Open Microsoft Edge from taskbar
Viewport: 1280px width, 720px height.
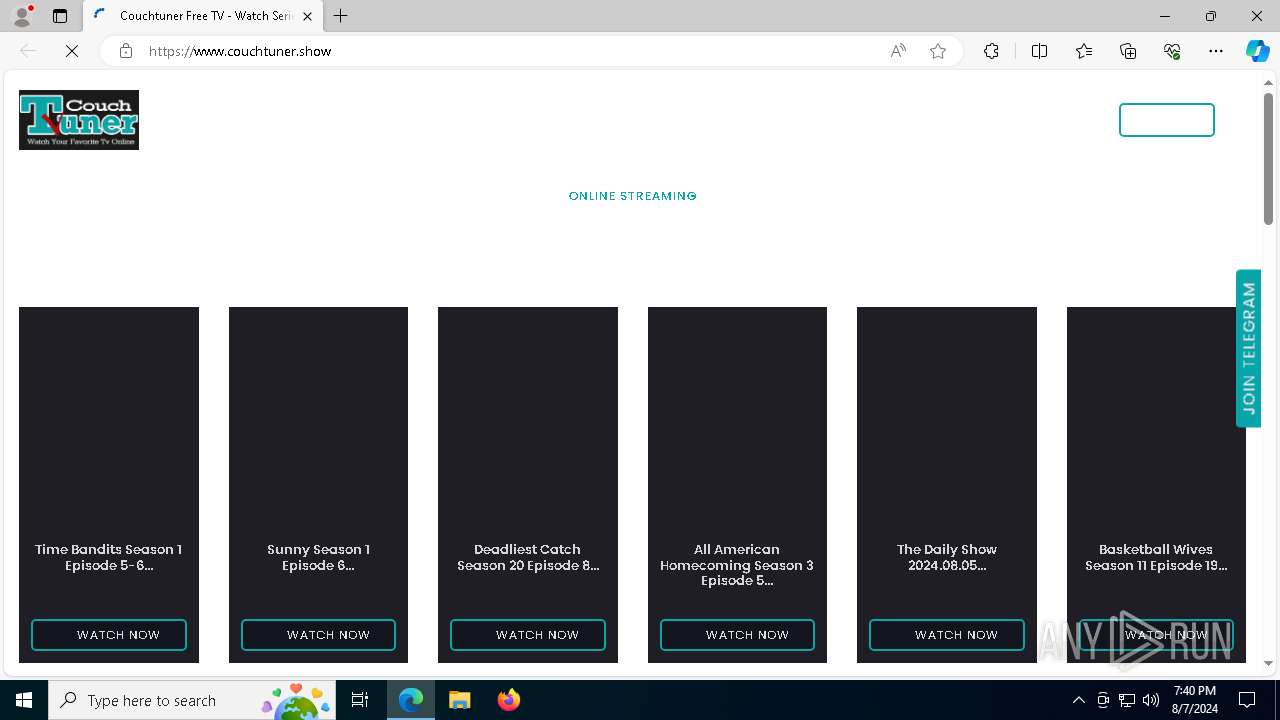click(x=411, y=700)
